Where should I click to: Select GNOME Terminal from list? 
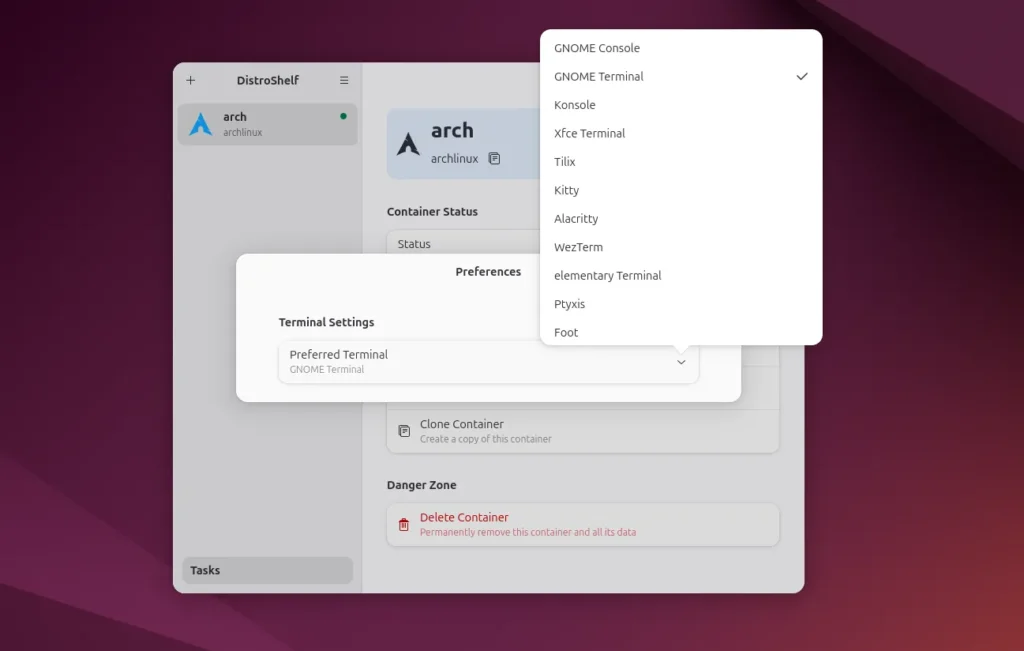(x=681, y=76)
